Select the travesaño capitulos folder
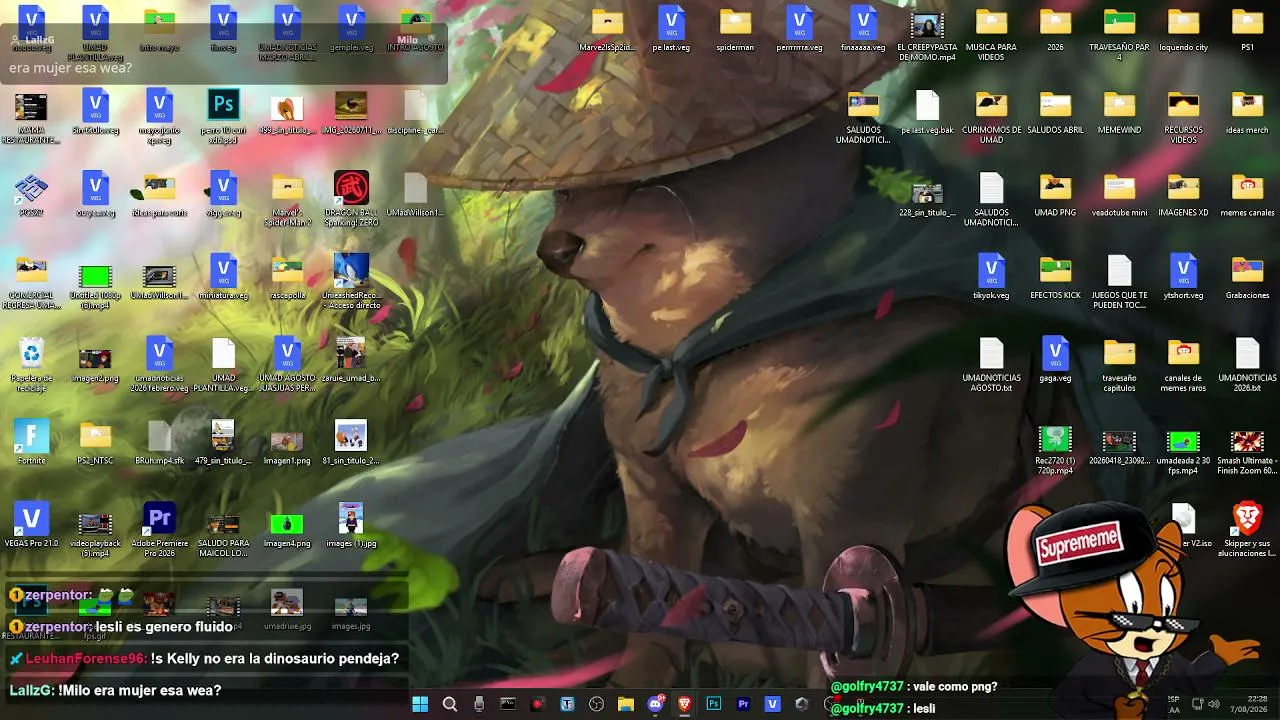Screen dimensions: 1280x720 [x=1119, y=364]
